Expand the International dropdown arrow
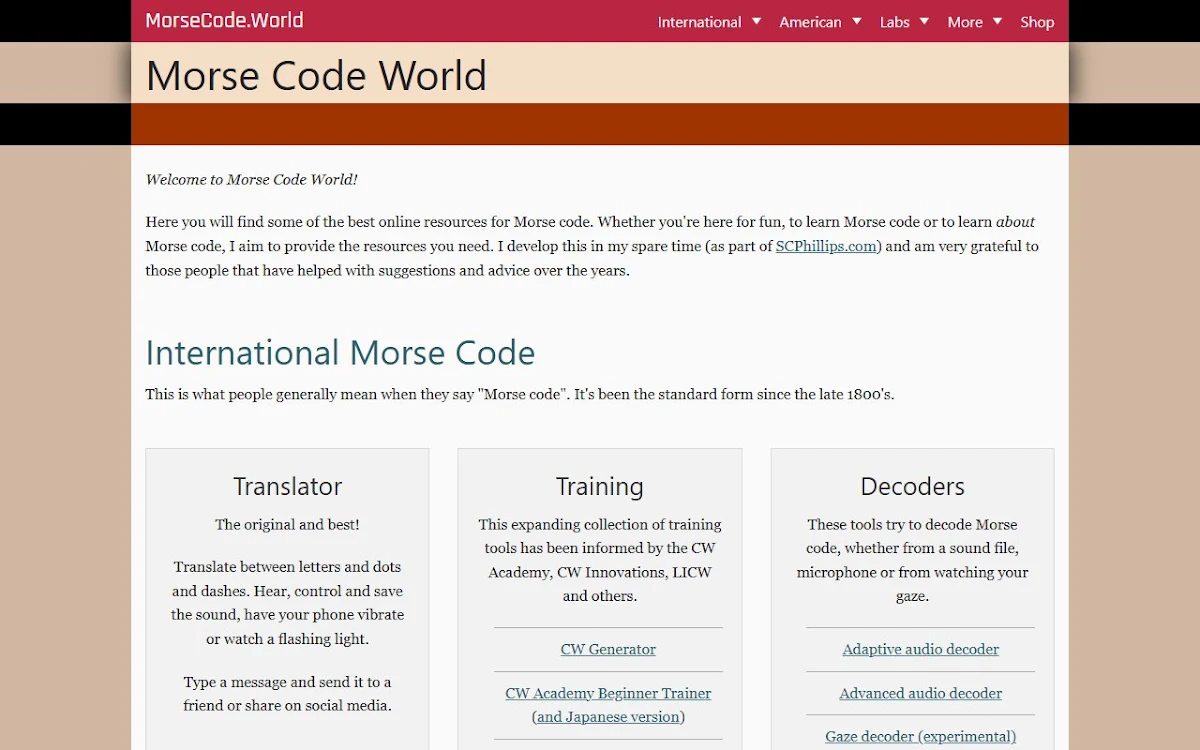This screenshot has width=1200, height=750. tap(756, 21)
